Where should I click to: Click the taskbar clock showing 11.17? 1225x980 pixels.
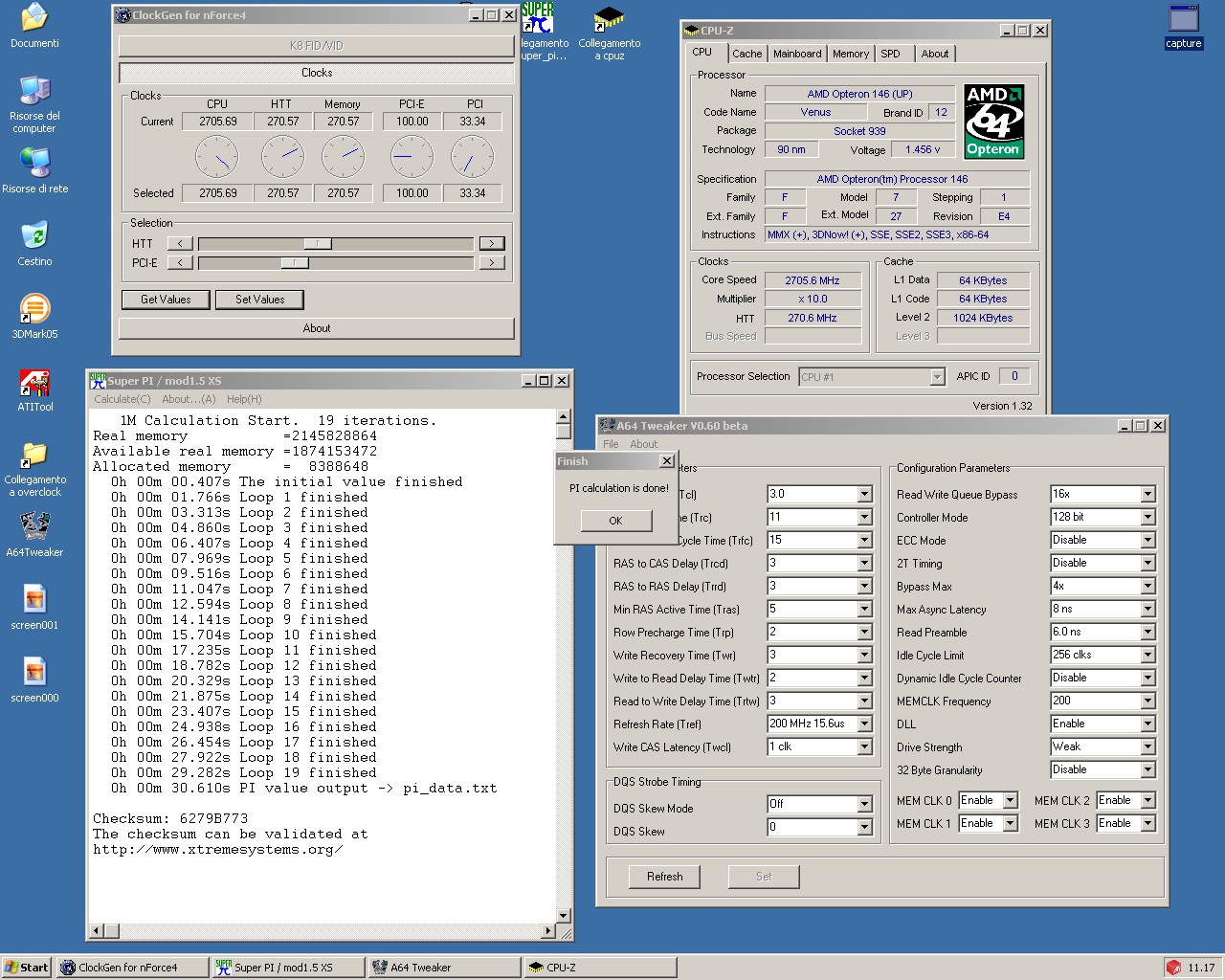click(x=1201, y=968)
